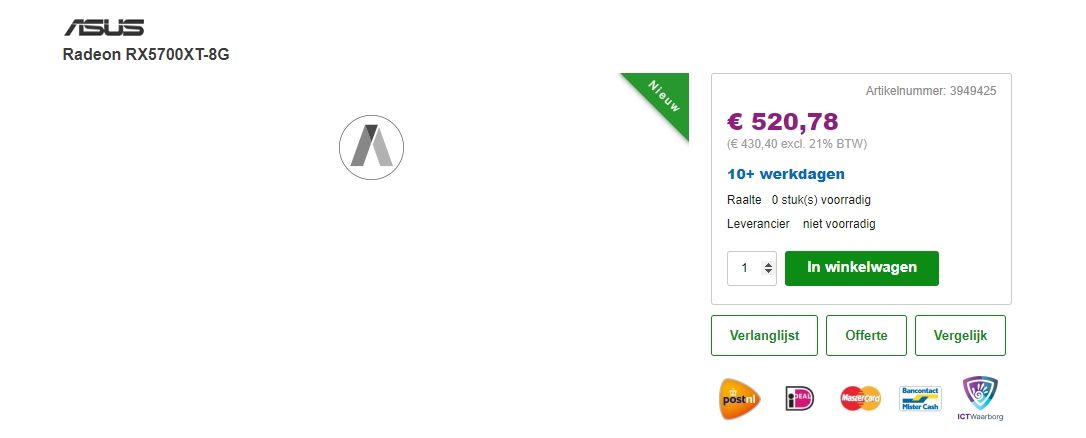Open the ICT Waarborg badge

tap(979, 398)
